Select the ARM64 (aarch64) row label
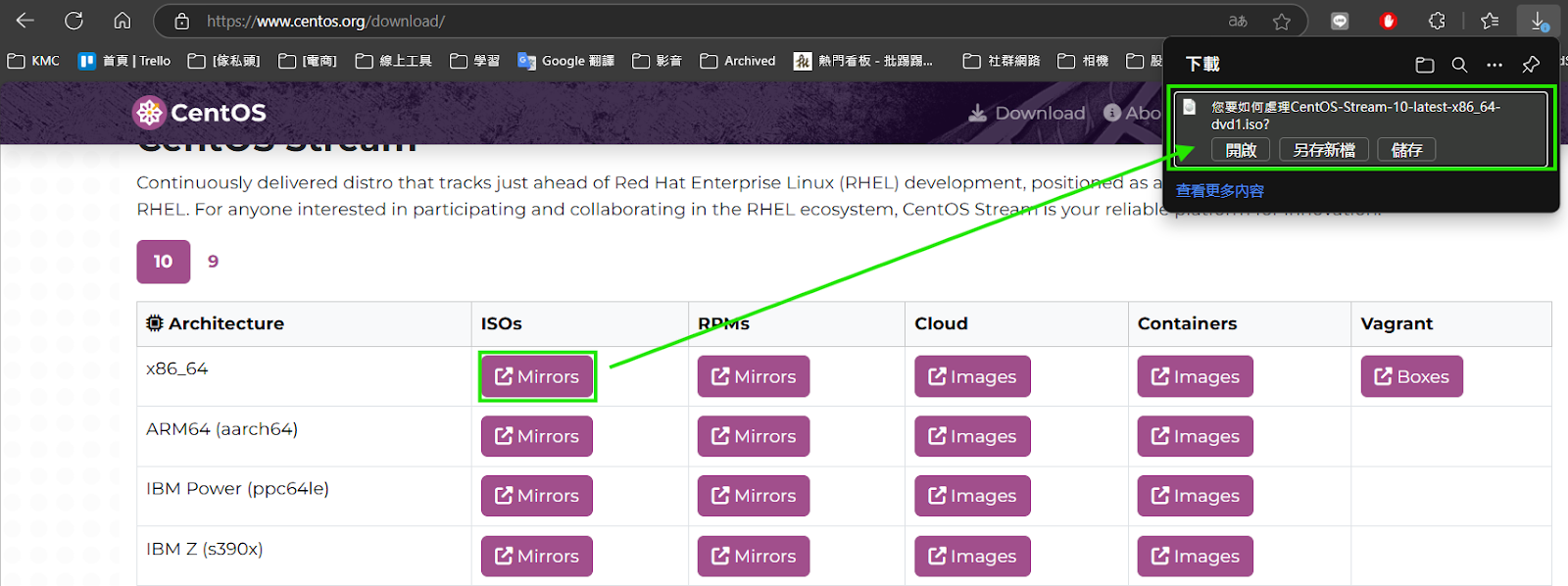 (x=221, y=429)
